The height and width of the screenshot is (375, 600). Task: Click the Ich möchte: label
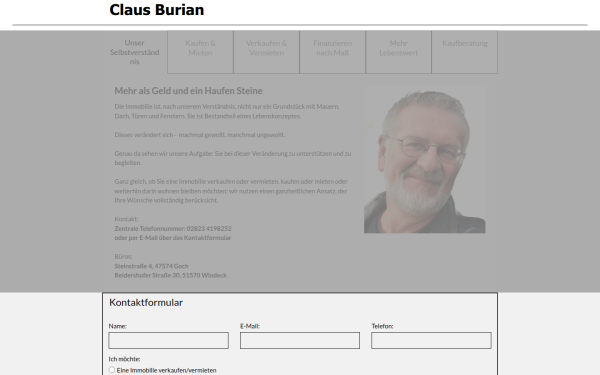124,359
